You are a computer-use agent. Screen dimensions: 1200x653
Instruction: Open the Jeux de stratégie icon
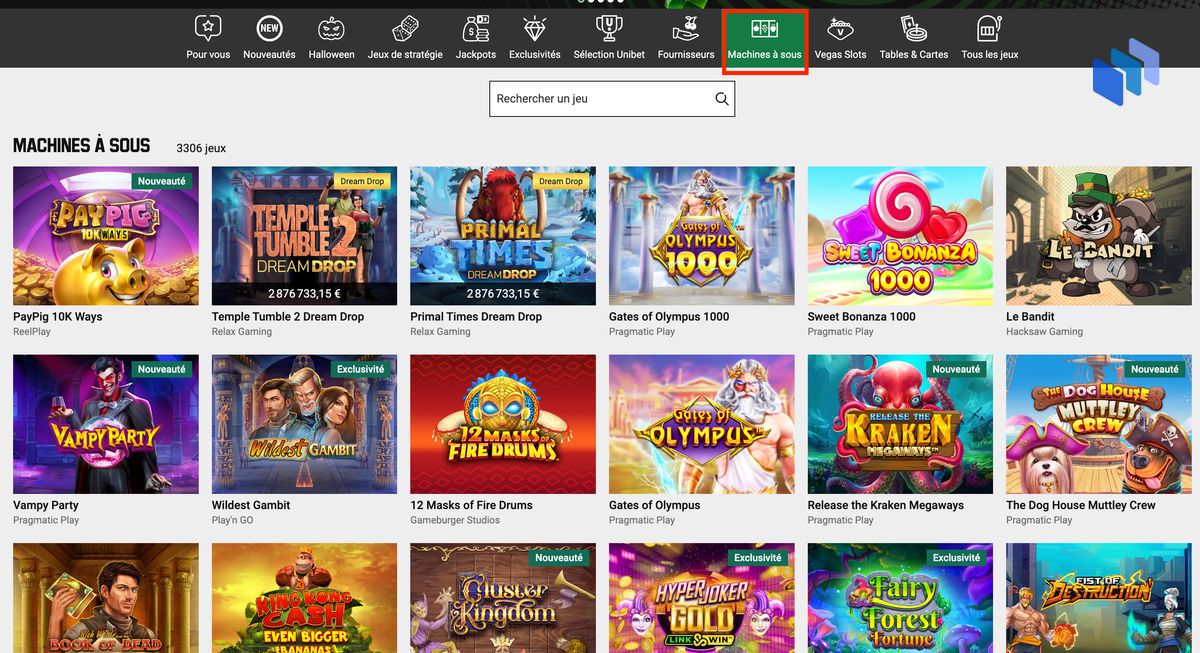click(x=405, y=28)
